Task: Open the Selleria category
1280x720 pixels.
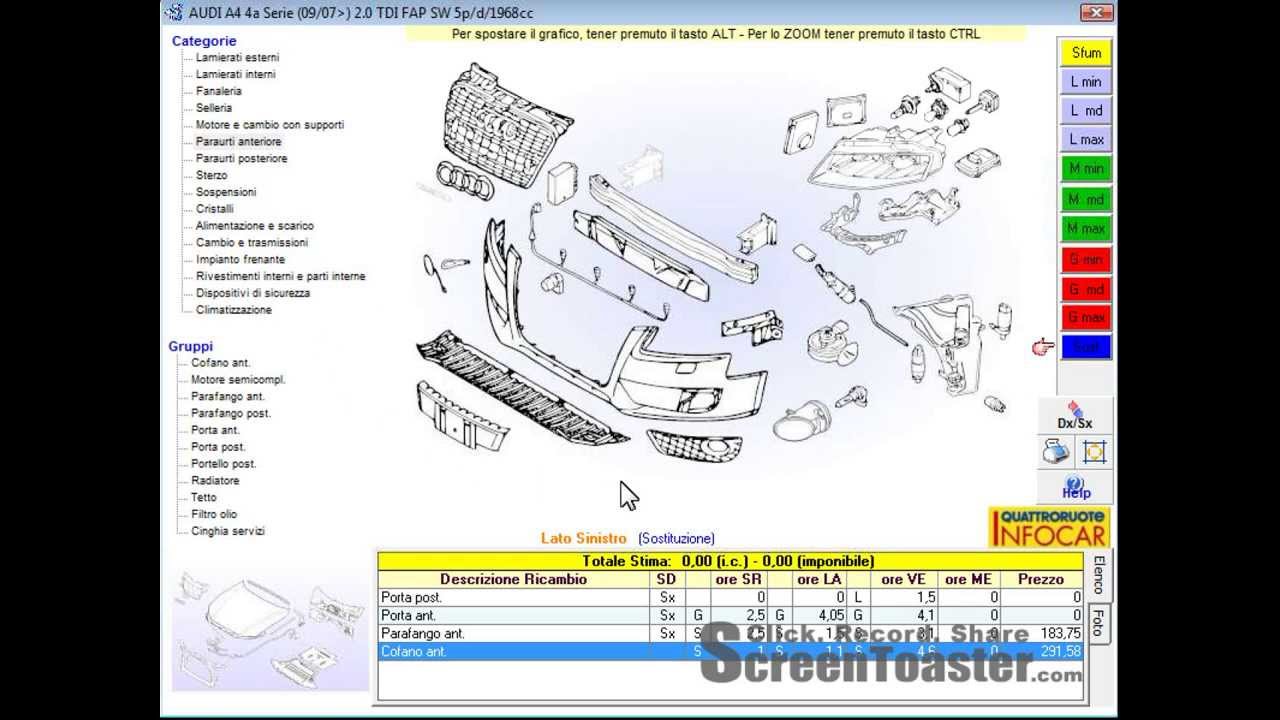Action: pos(214,108)
